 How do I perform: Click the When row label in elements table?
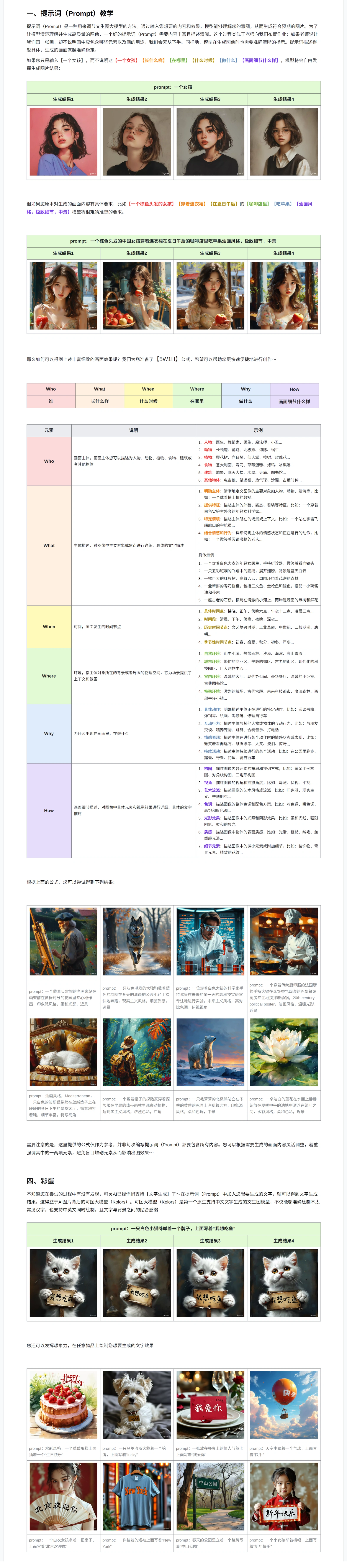click(49, 626)
